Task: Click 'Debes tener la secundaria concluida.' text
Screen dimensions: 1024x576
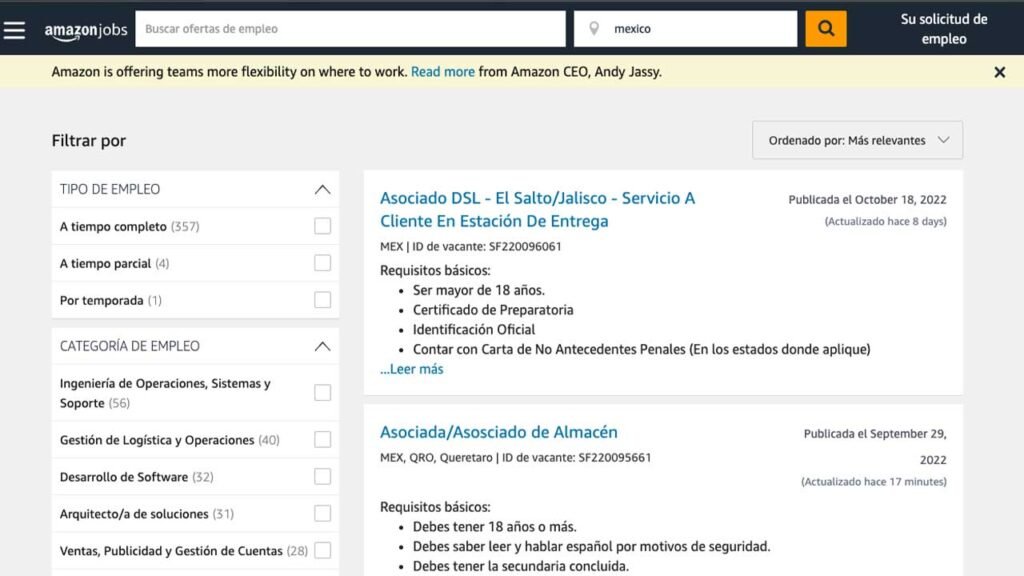Action: click(x=520, y=566)
